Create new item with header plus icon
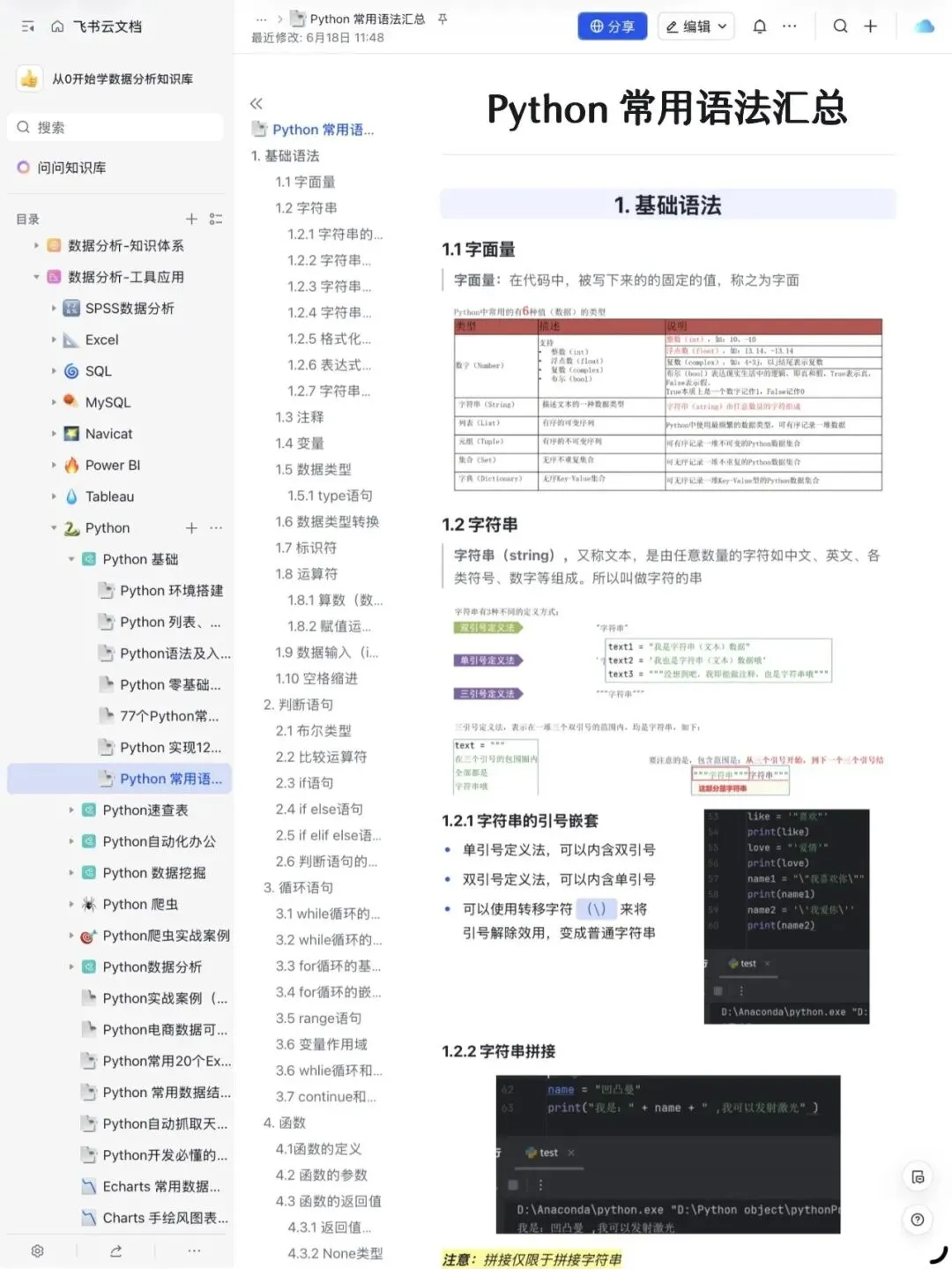Image resolution: width=952 pixels, height=1269 pixels. coord(870,26)
